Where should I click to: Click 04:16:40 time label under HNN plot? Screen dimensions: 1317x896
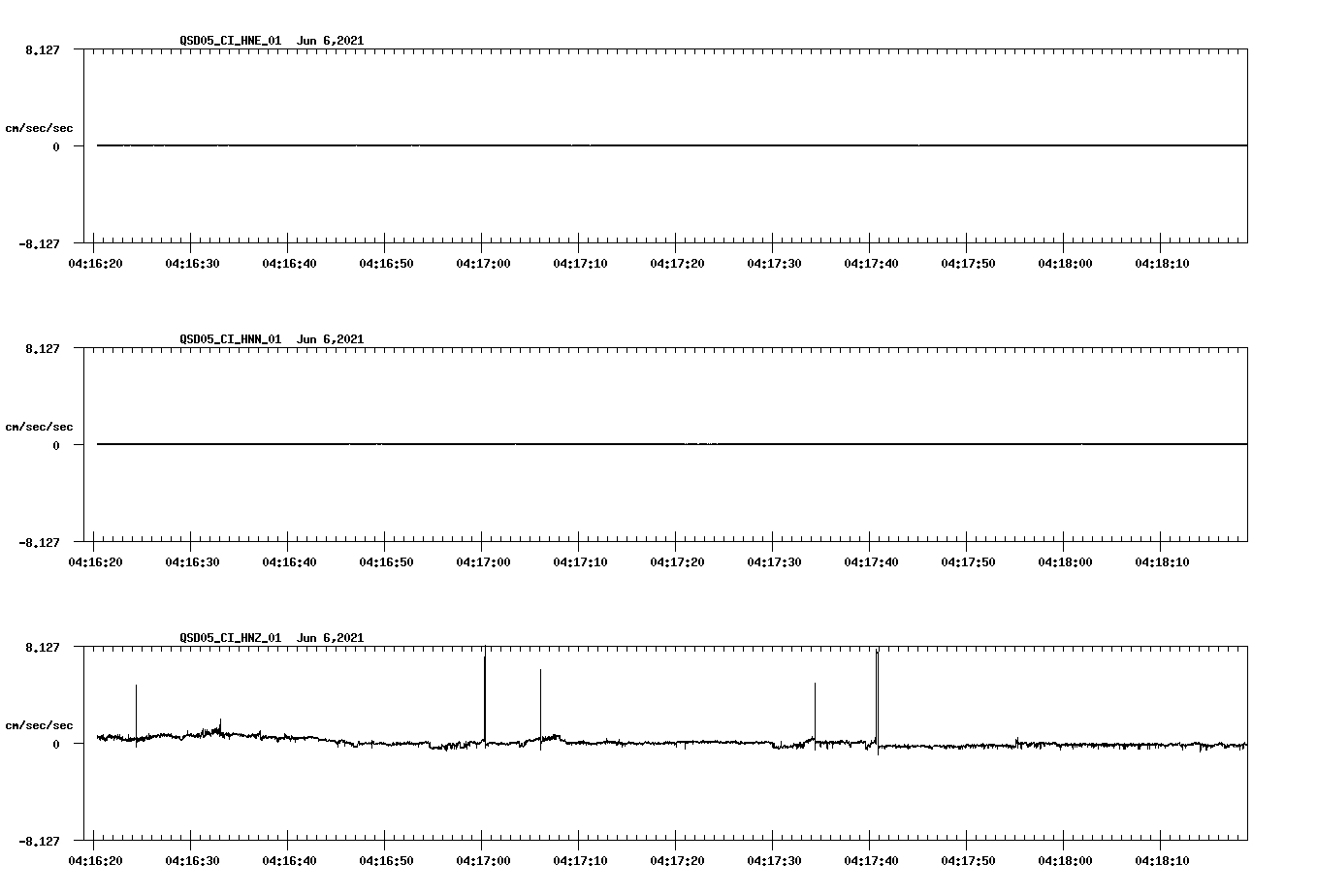point(289,562)
